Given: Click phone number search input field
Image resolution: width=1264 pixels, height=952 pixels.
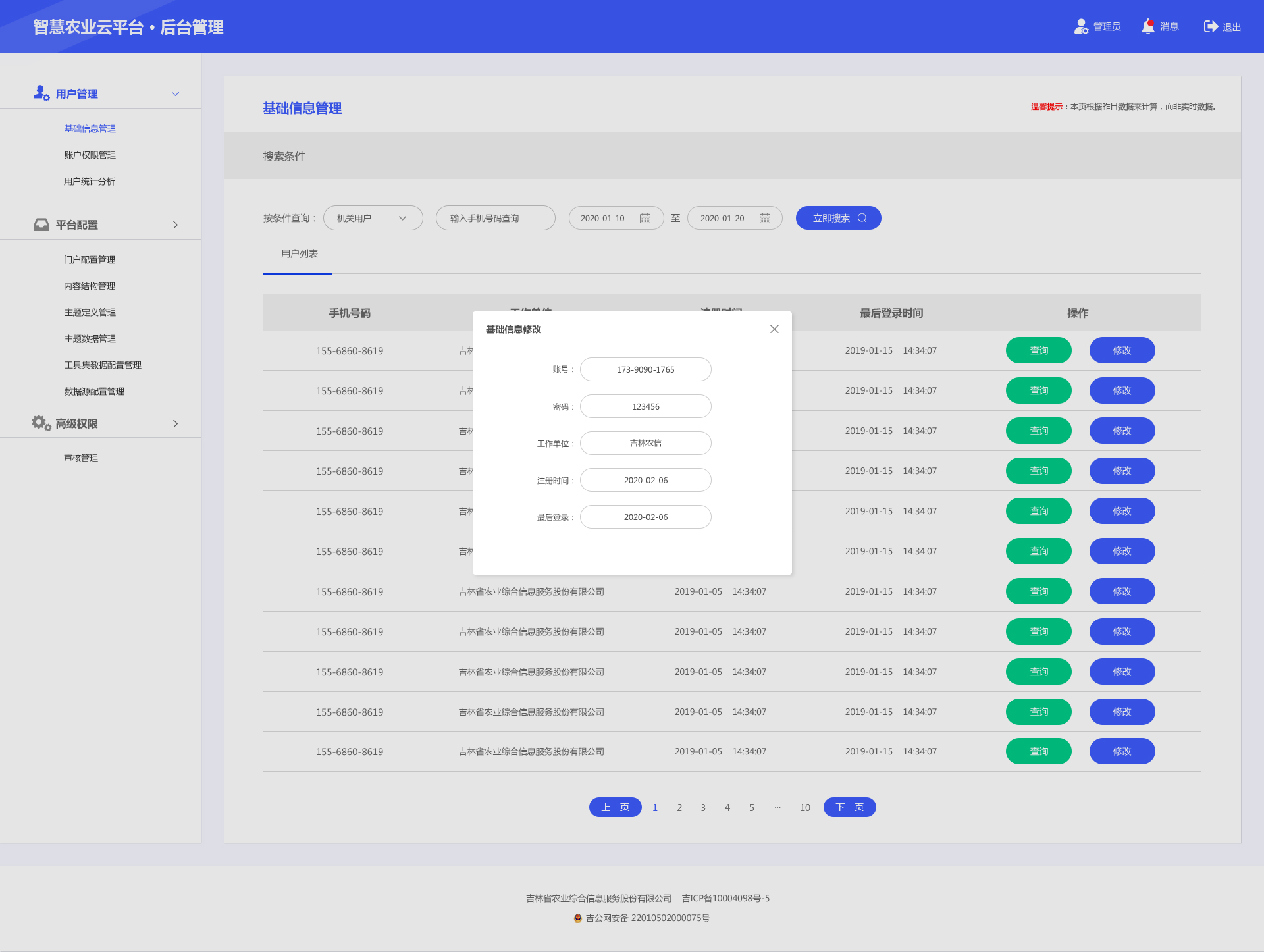Looking at the screenshot, I should (495, 218).
